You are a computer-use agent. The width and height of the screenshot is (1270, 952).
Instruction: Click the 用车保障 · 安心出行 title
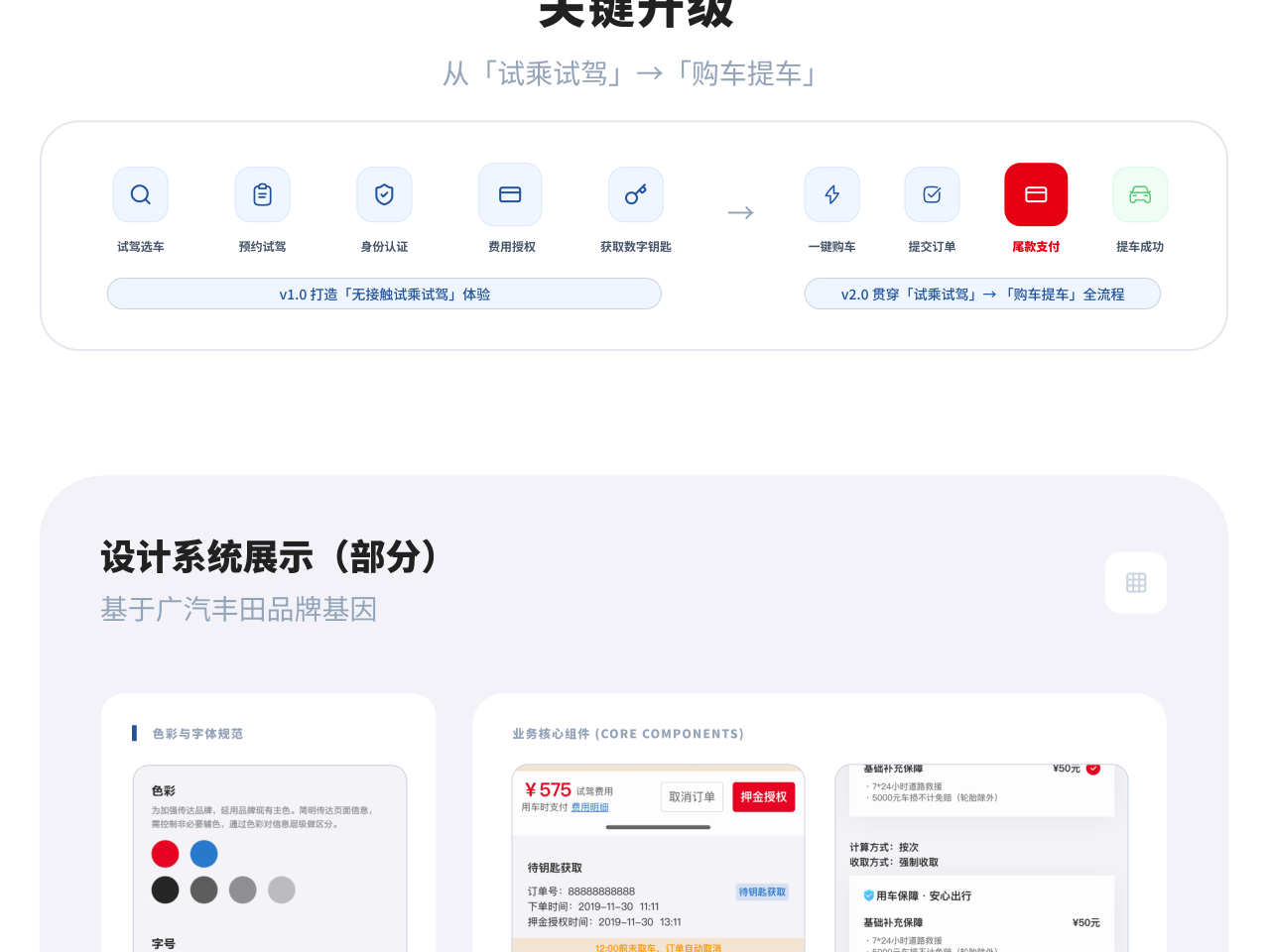924,895
